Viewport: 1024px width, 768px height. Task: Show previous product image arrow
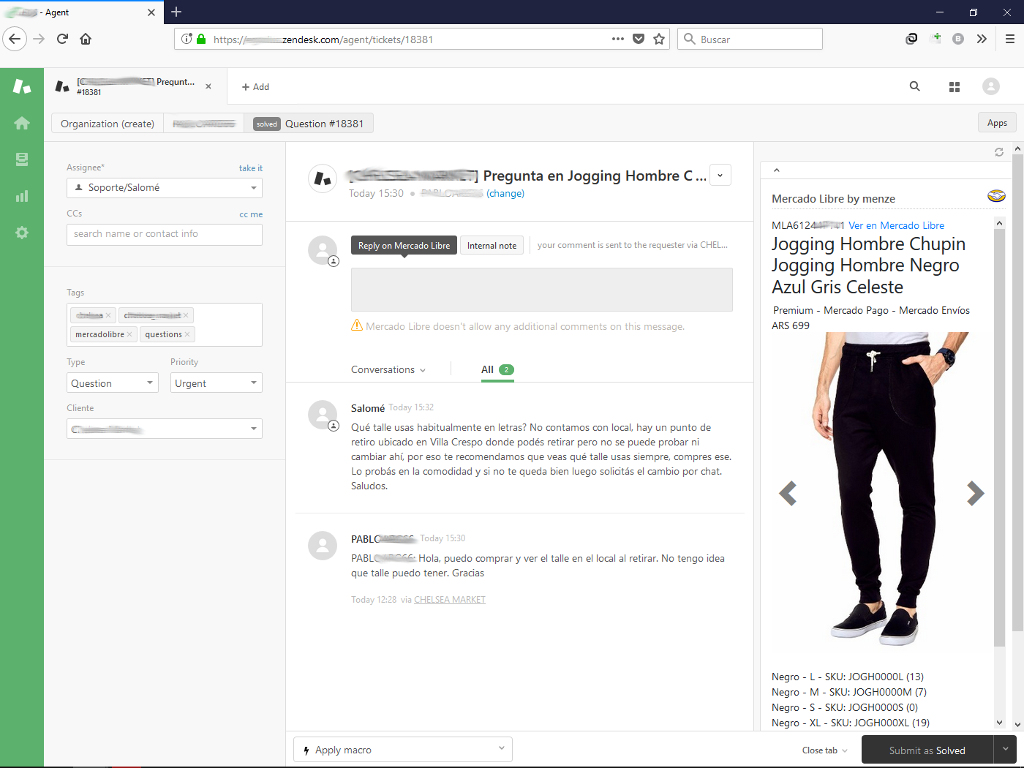click(788, 493)
